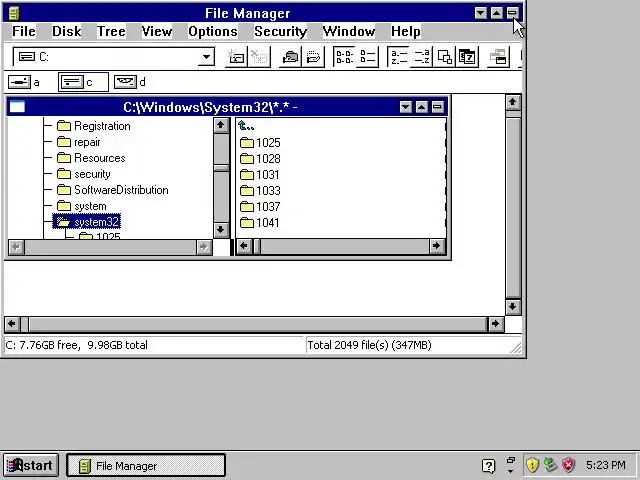Viewport: 640px width, 480px height.
Task: Click the File Manager title bar cabinet icon
Action: [14, 13]
